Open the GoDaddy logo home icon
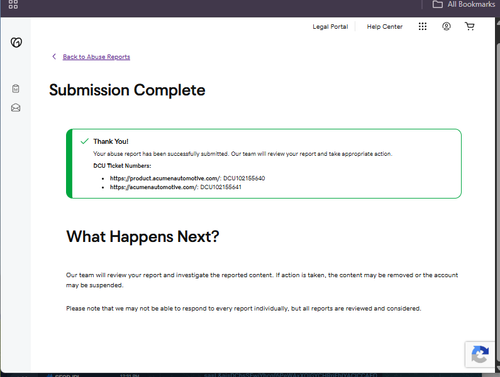Image resolution: width=500 pixels, height=377 pixels. click(16, 42)
